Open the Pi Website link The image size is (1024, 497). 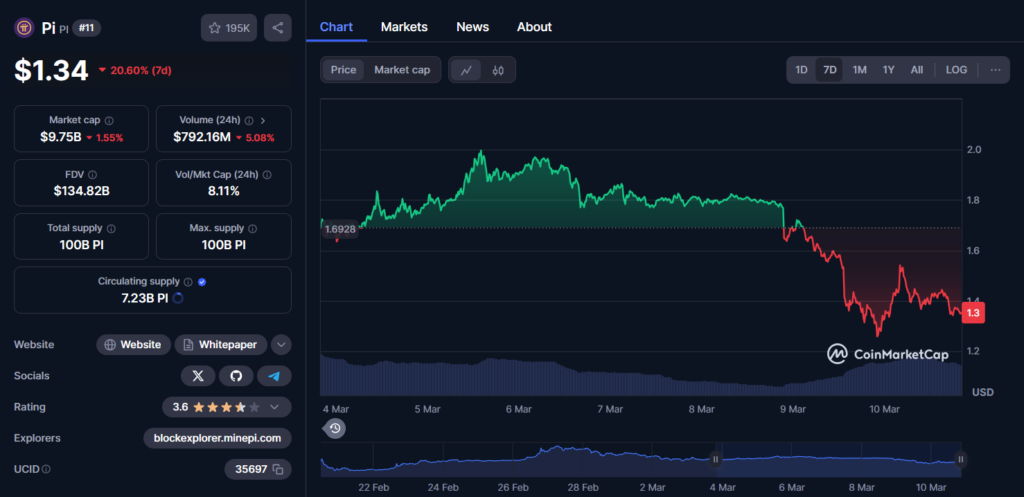click(x=134, y=345)
